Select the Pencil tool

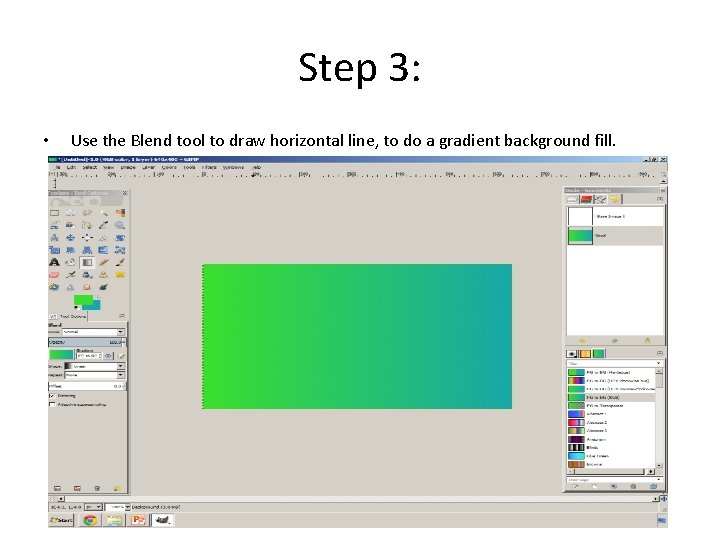(104, 263)
